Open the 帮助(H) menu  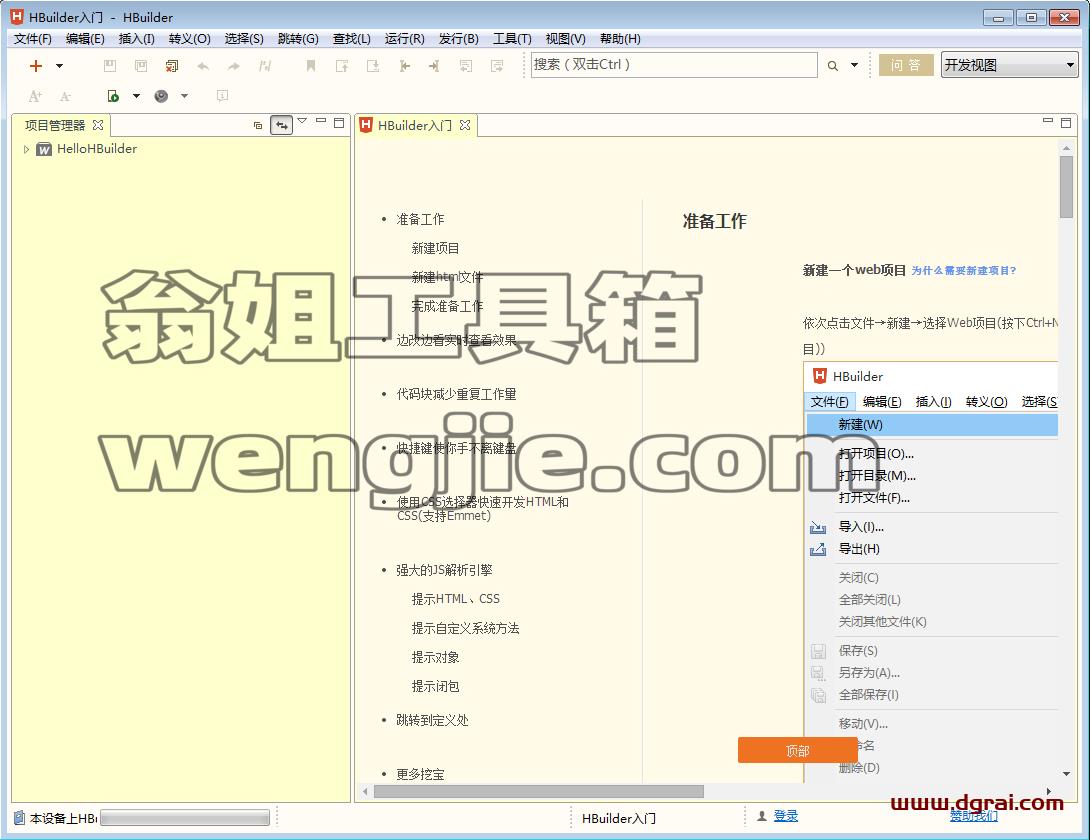619,39
